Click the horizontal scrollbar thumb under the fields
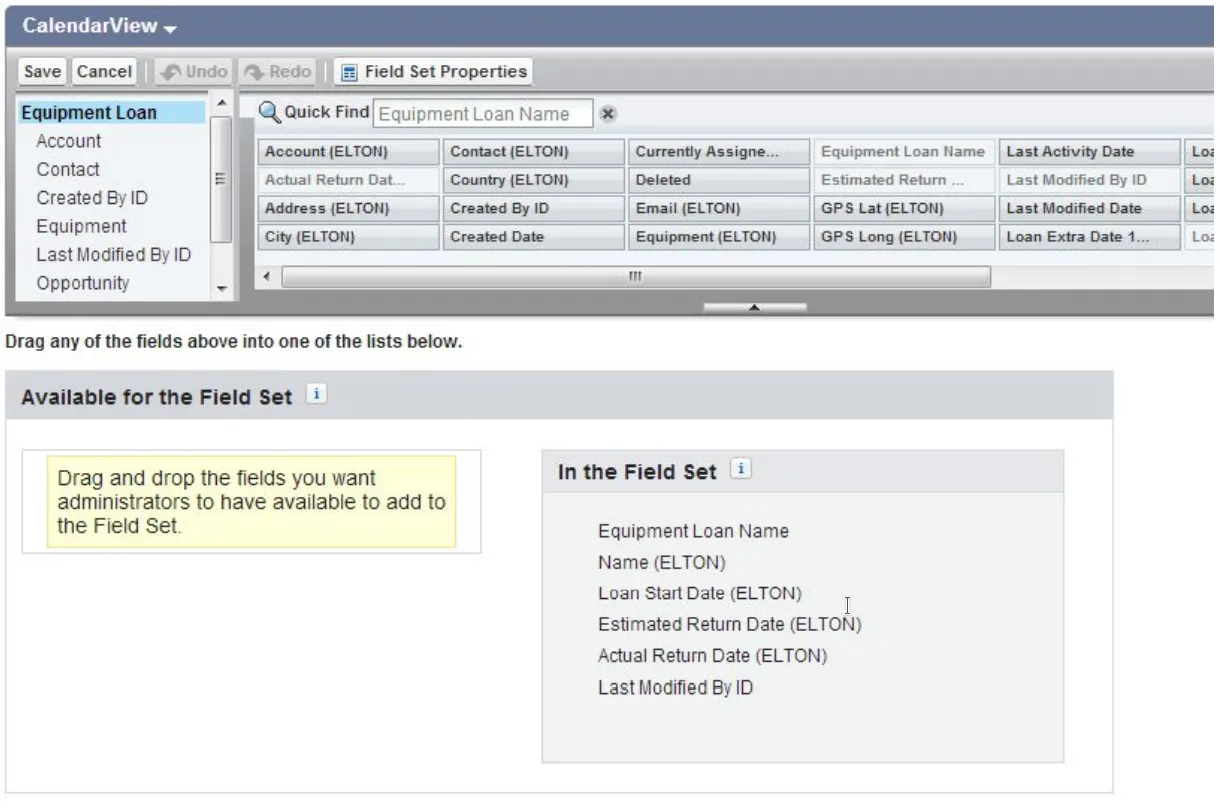1220x810 pixels. click(635, 277)
